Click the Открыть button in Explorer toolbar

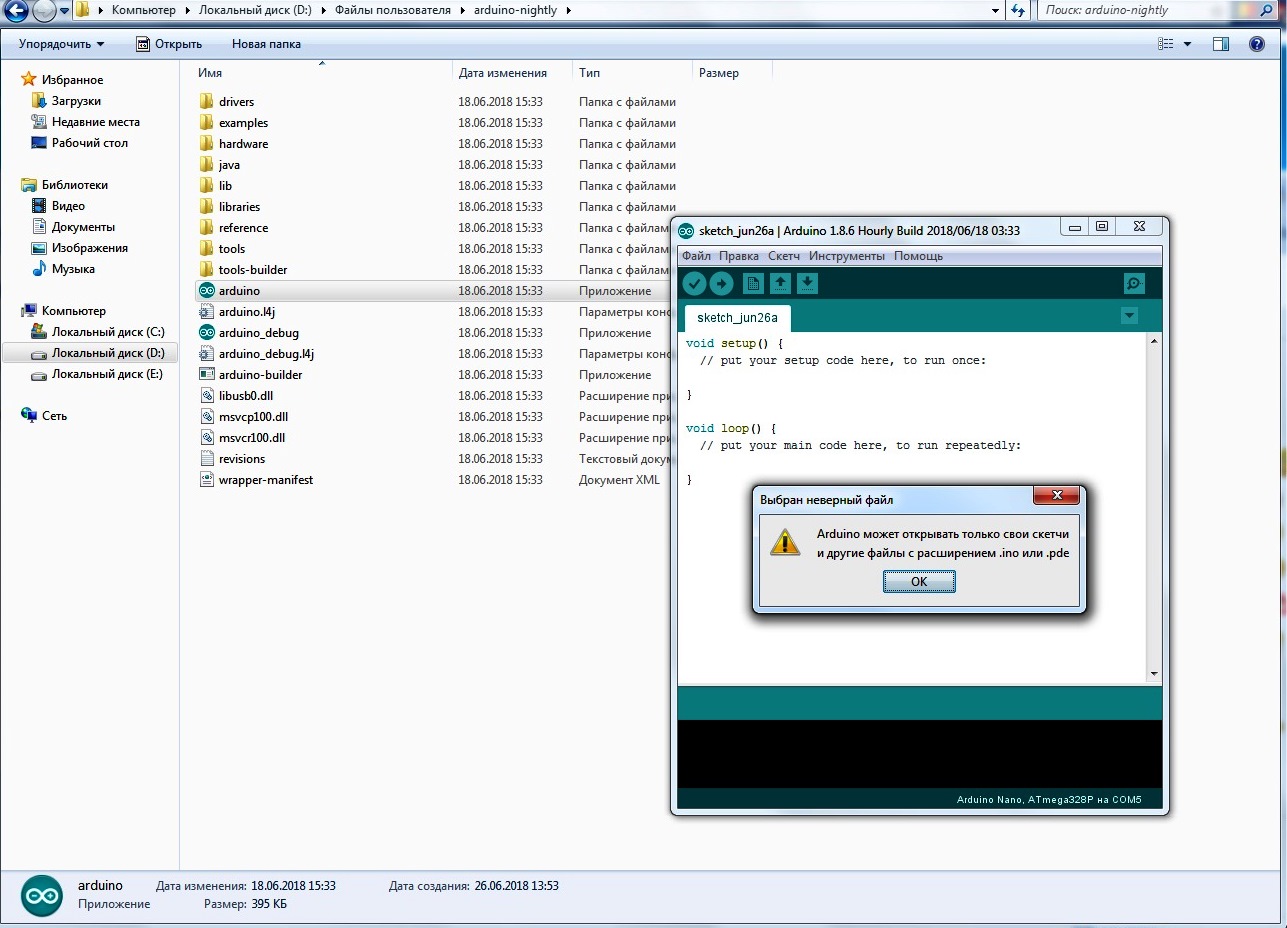(x=168, y=44)
